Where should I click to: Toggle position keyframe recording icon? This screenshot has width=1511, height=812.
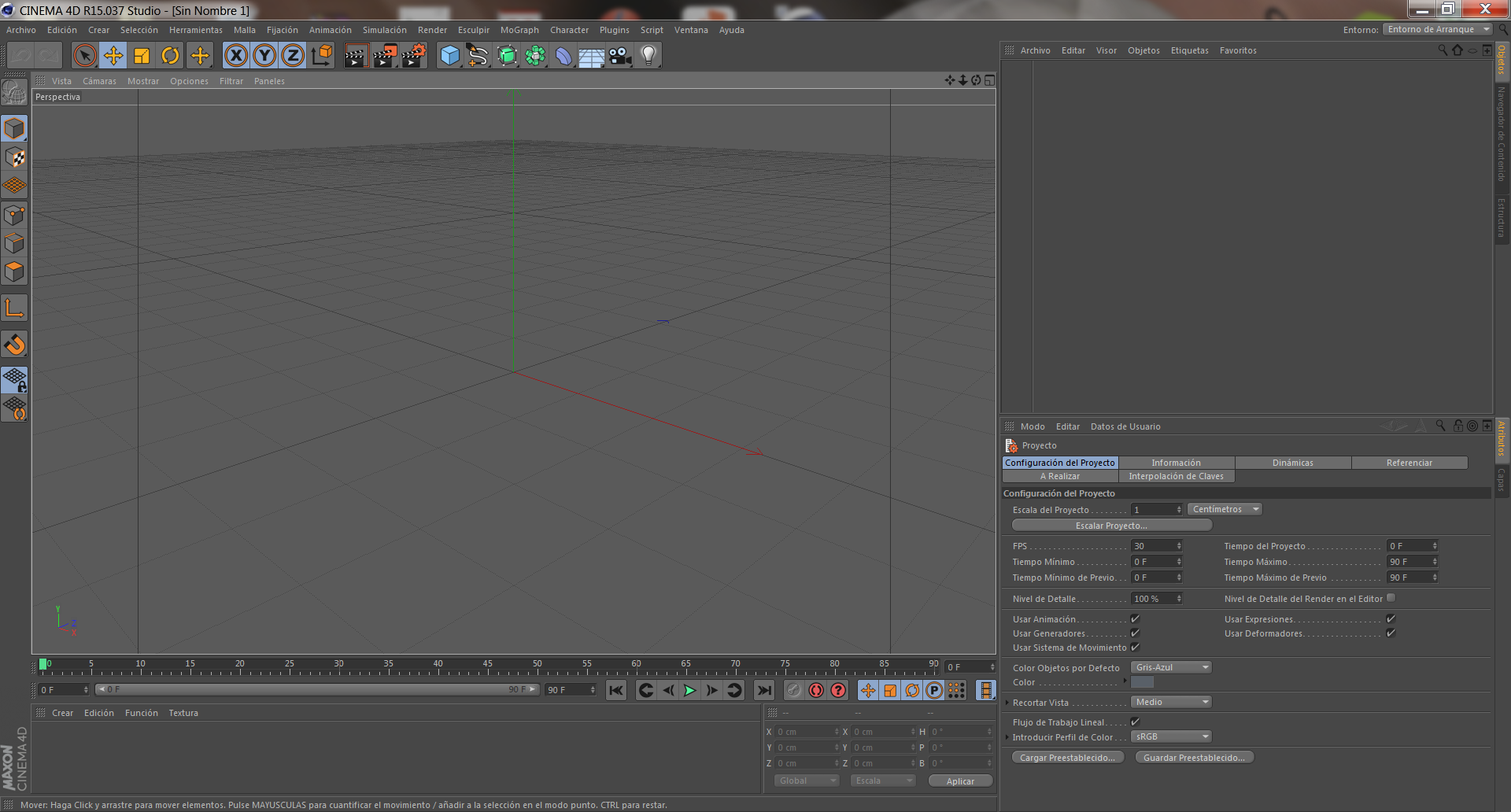(868, 691)
